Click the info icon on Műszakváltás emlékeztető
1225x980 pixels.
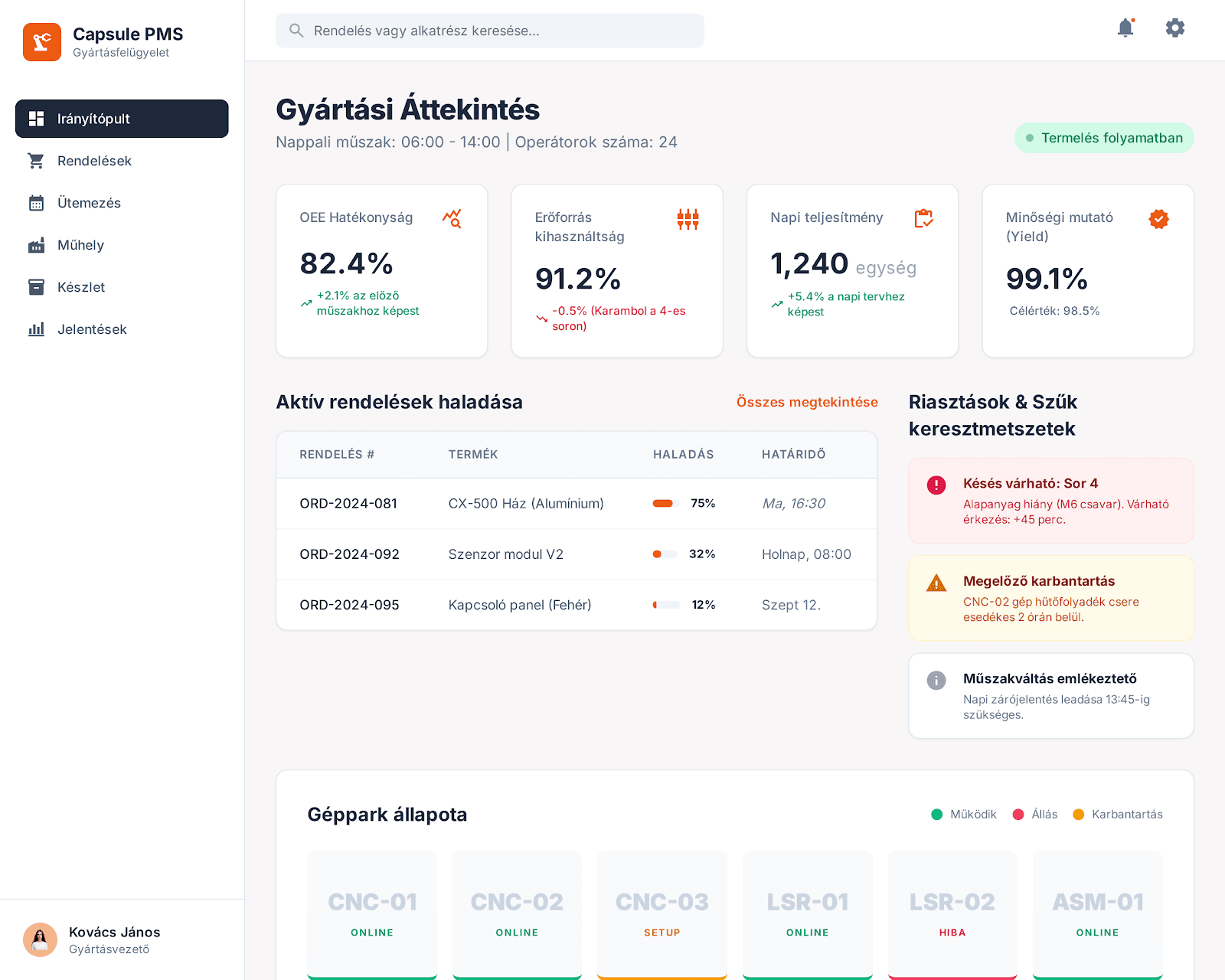(936, 681)
